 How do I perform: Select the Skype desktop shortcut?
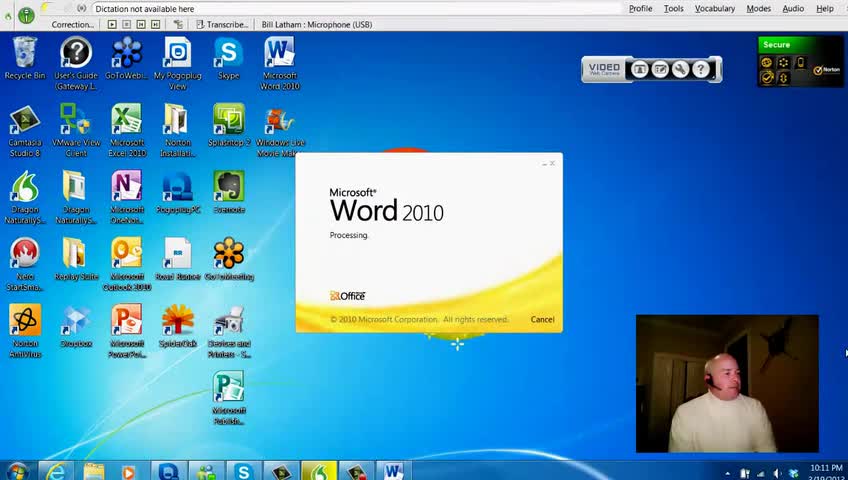click(x=228, y=58)
